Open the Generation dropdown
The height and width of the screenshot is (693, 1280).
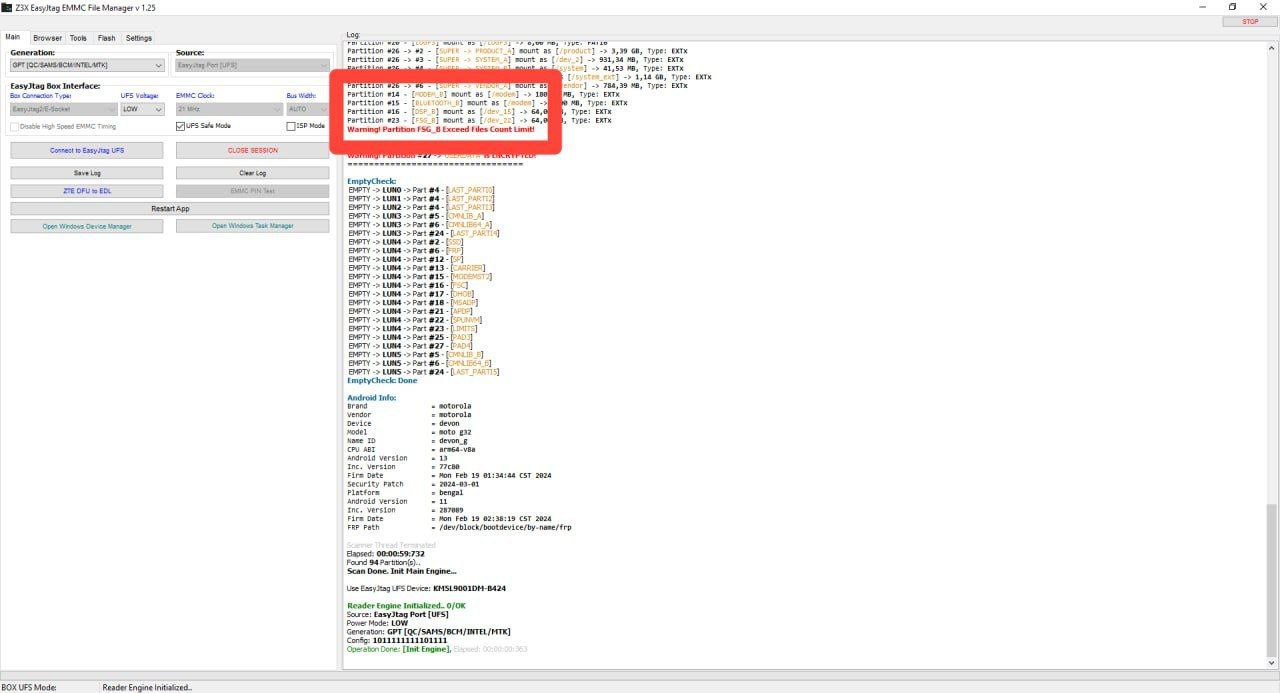tap(87, 65)
